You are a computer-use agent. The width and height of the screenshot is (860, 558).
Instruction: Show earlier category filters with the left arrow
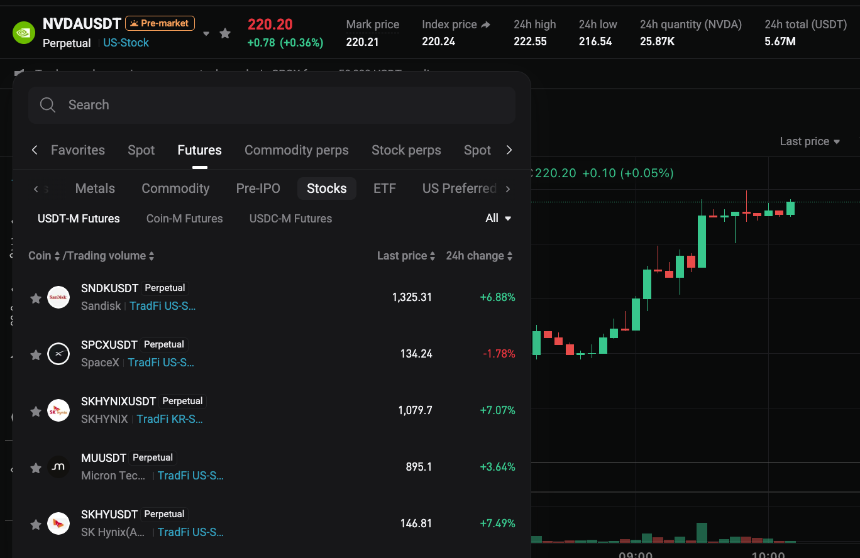pyautogui.click(x=36, y=189)
